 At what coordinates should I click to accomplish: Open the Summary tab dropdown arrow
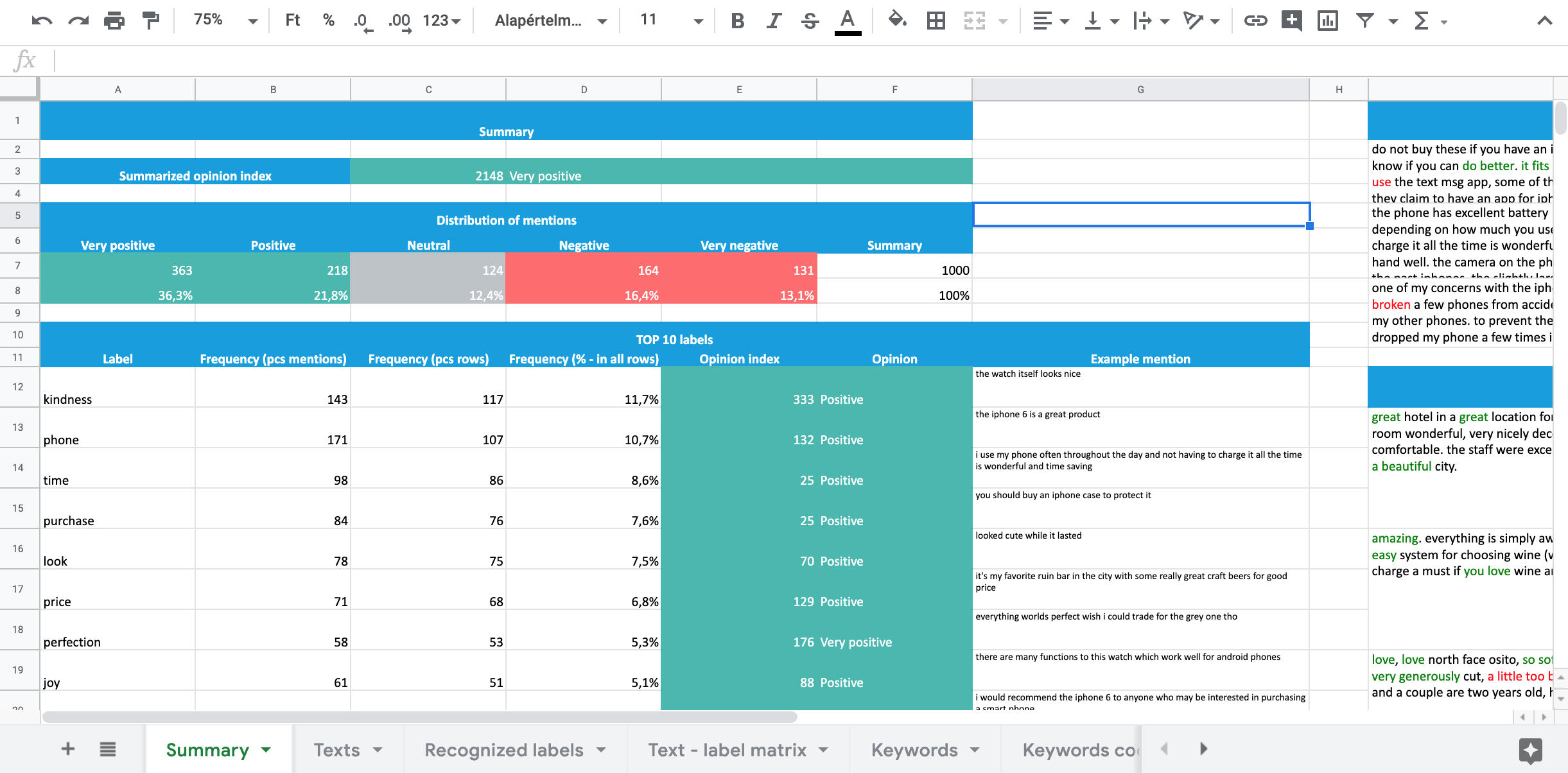coord(266,750)
